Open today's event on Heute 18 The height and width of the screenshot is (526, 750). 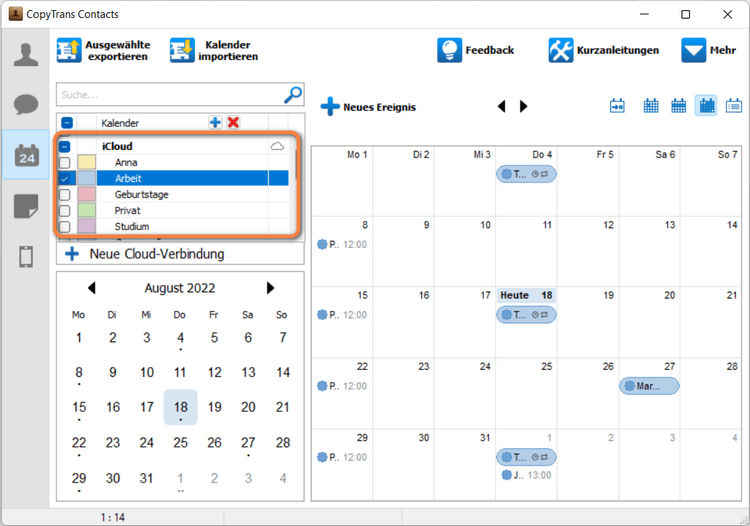coord(526,315)
